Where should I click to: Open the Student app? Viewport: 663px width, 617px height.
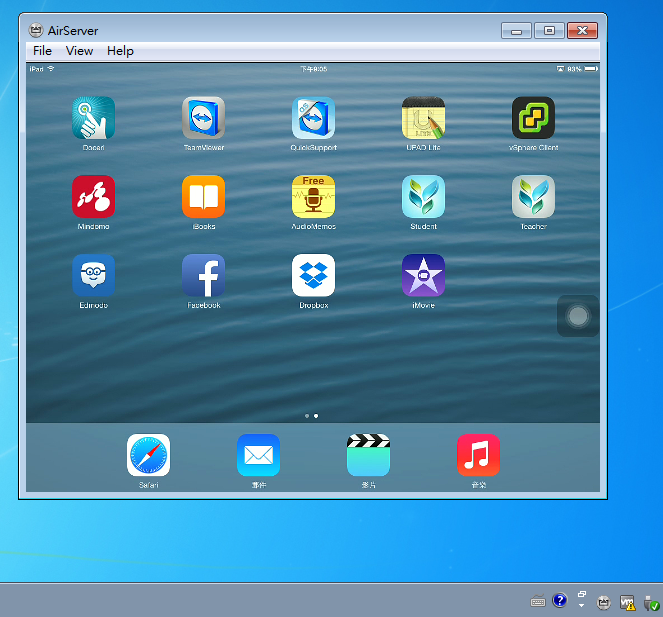423,197
